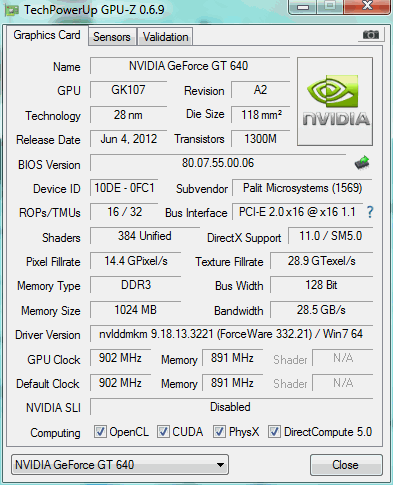
Task: Click the GPU-Z title bar app icon
Action: [x=12, y=10]
